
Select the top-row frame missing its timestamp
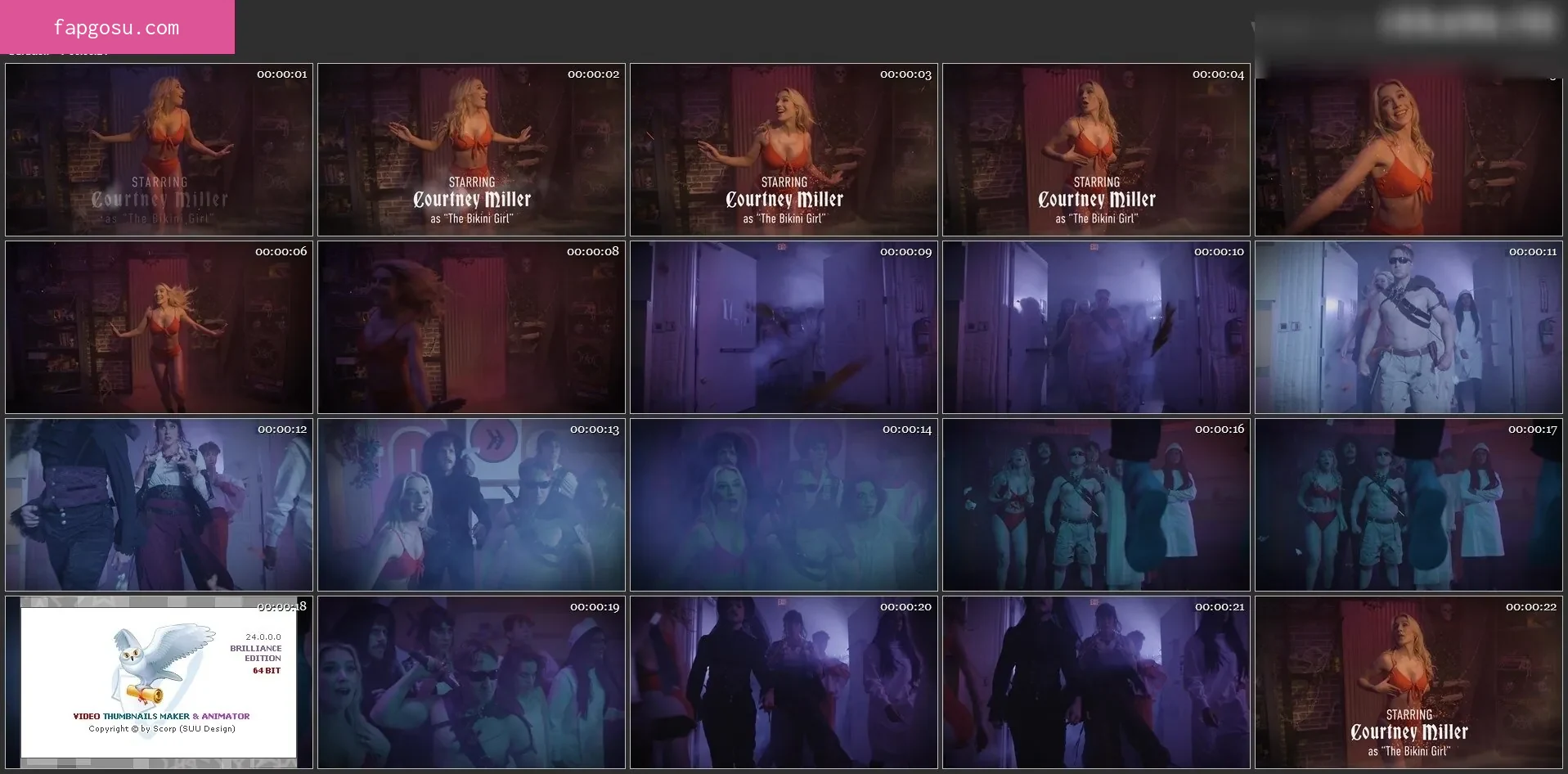point(1409,150)
